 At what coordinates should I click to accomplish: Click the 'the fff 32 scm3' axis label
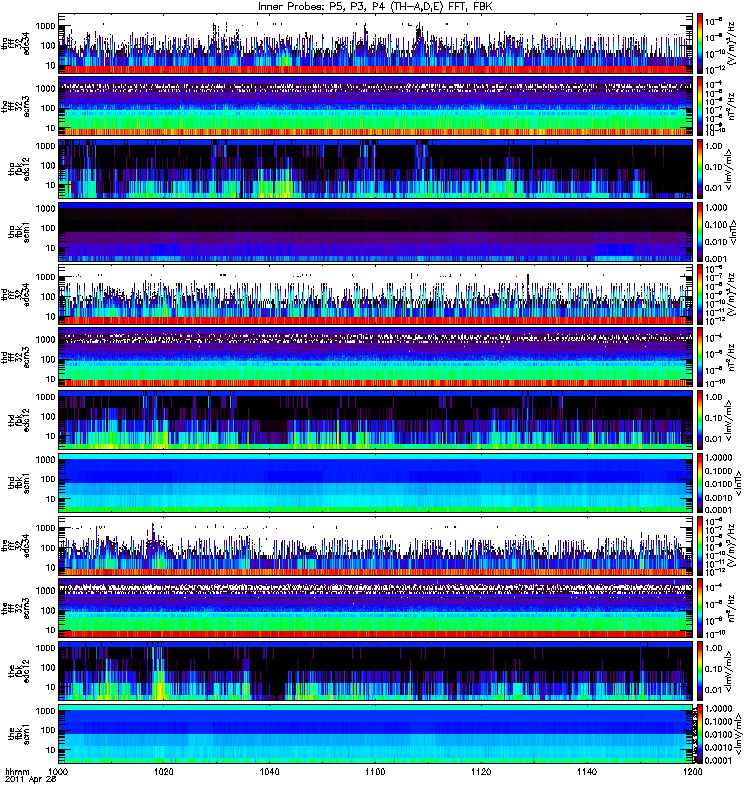(x=16, y=608)
